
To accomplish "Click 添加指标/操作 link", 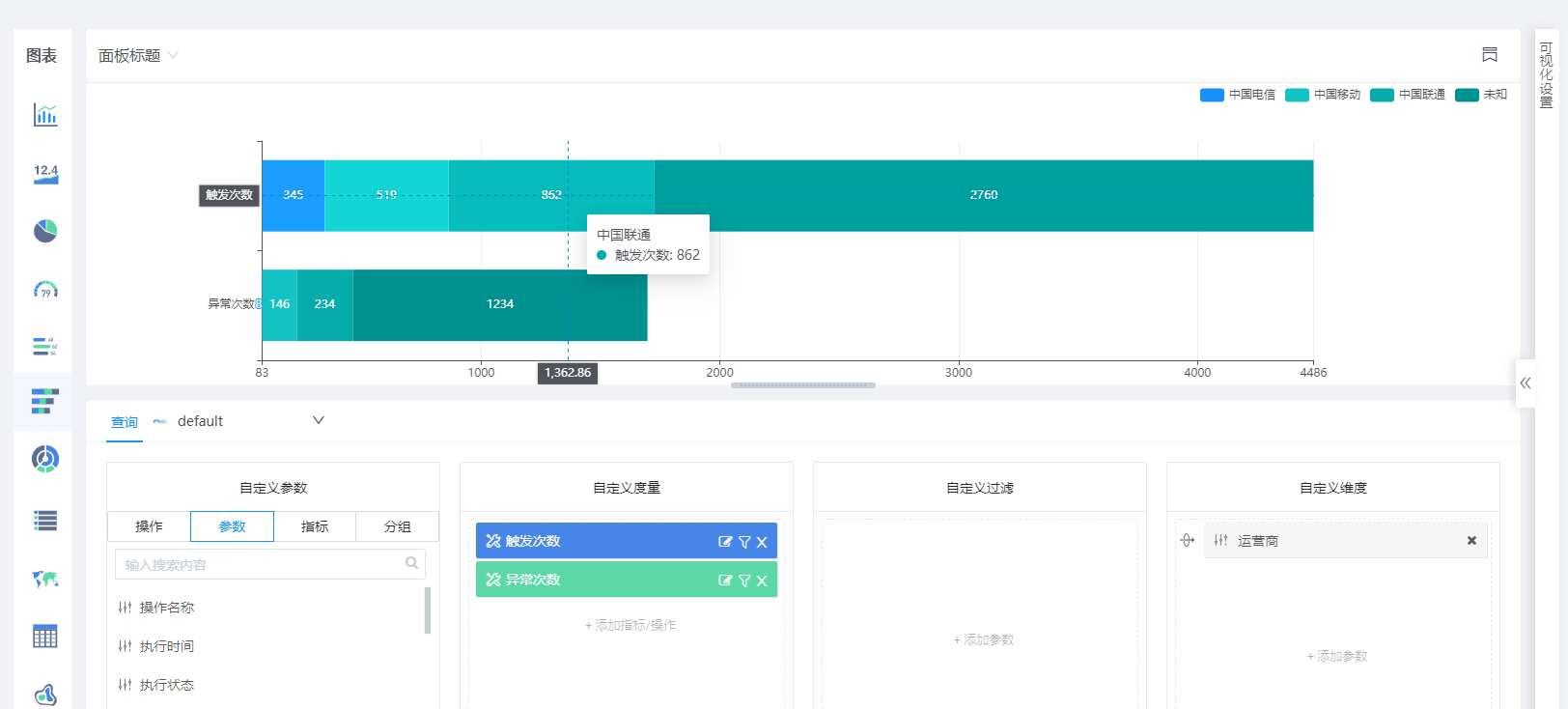I will point(630,625).
